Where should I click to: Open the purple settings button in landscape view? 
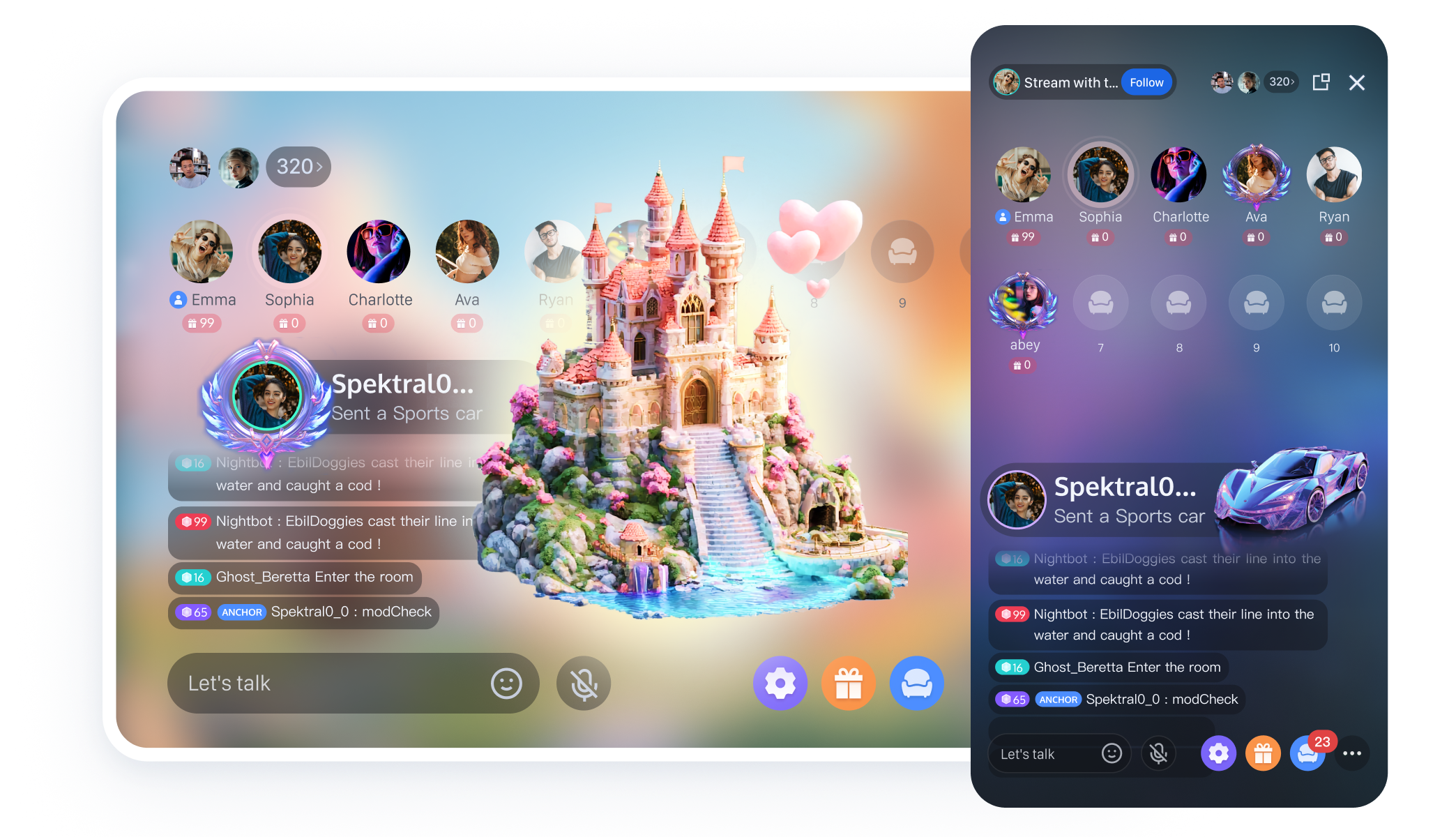pos(780,683)
